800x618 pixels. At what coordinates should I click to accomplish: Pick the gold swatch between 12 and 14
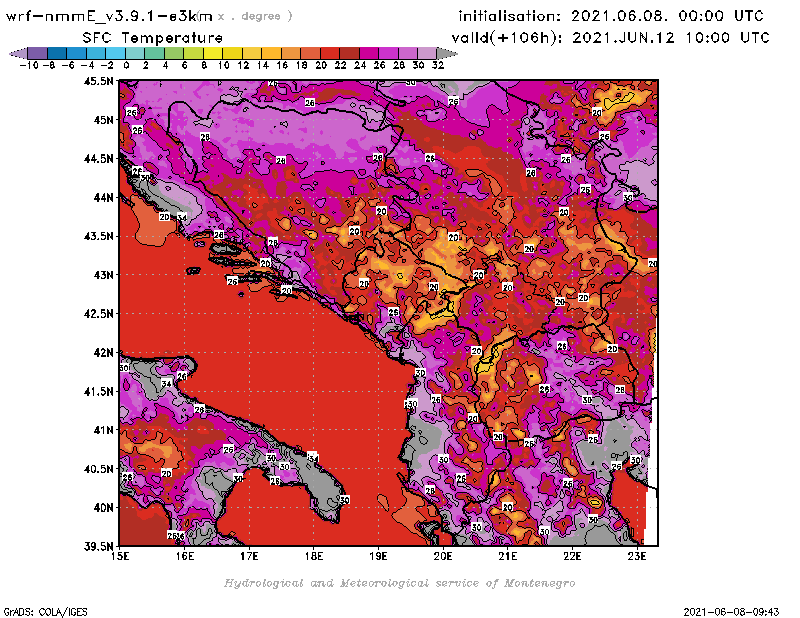pyautogui.click(x=252, y=53)
